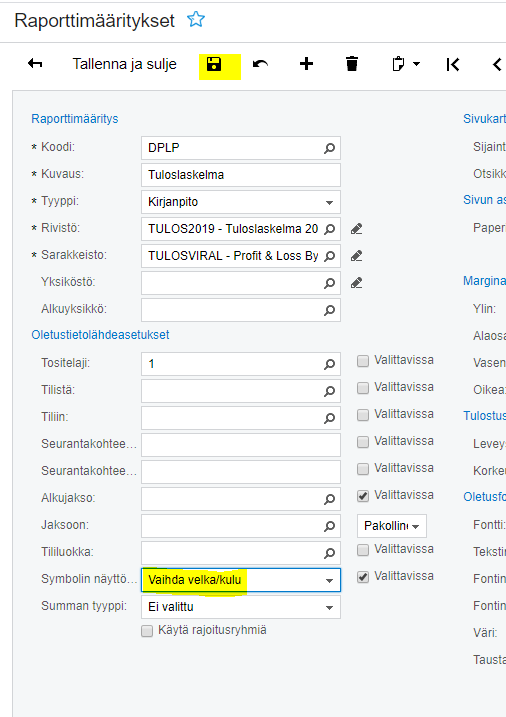Toggle Käytä rajoitusryhmiä checkbox

147,631
